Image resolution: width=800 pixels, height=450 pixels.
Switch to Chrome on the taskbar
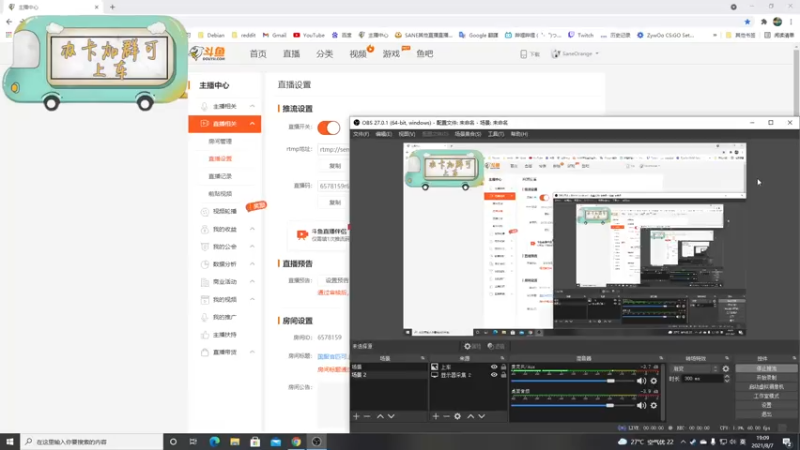pos(296,441)
